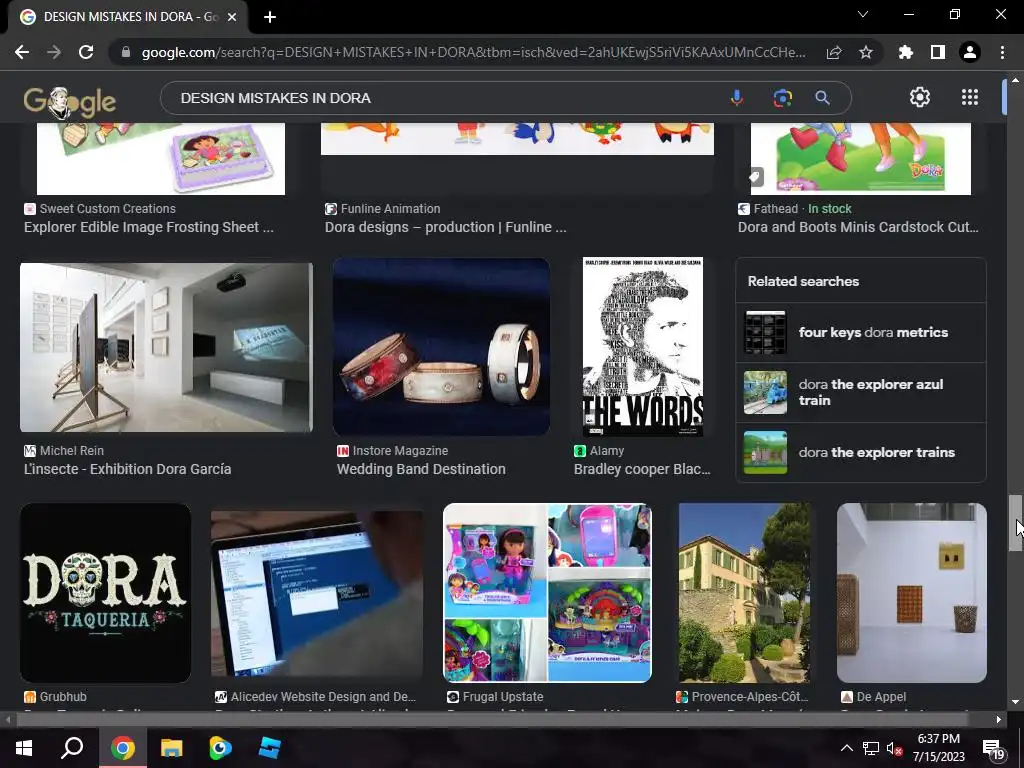Open the Dora Taqueria skull logo image

click(106, 593)
